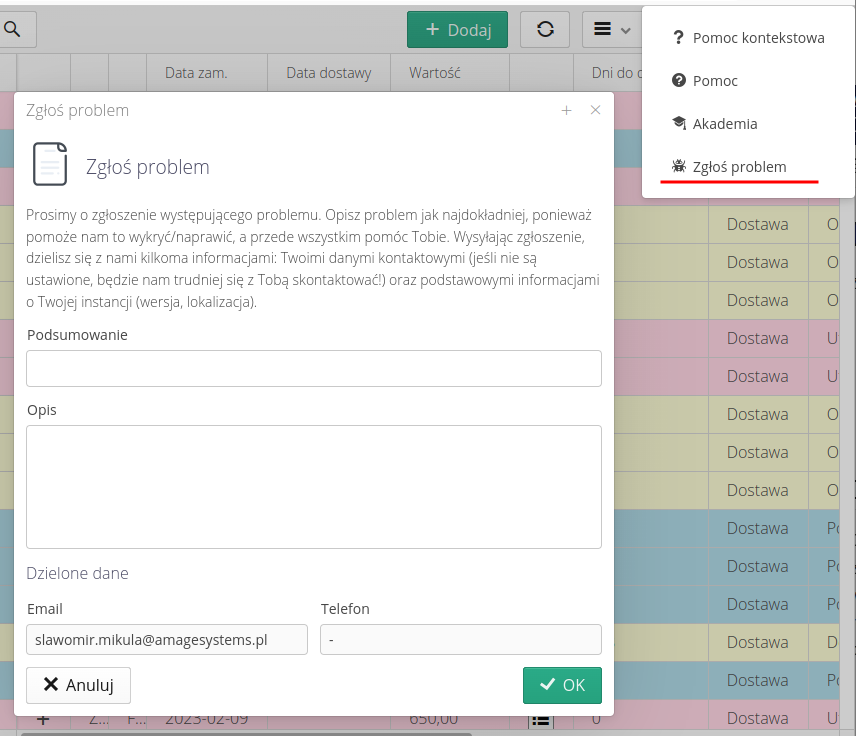The width and height of the screenshot is (856, 736).
Task: Close the Zgłoś problem dialog with X
Action: (595, 111)
